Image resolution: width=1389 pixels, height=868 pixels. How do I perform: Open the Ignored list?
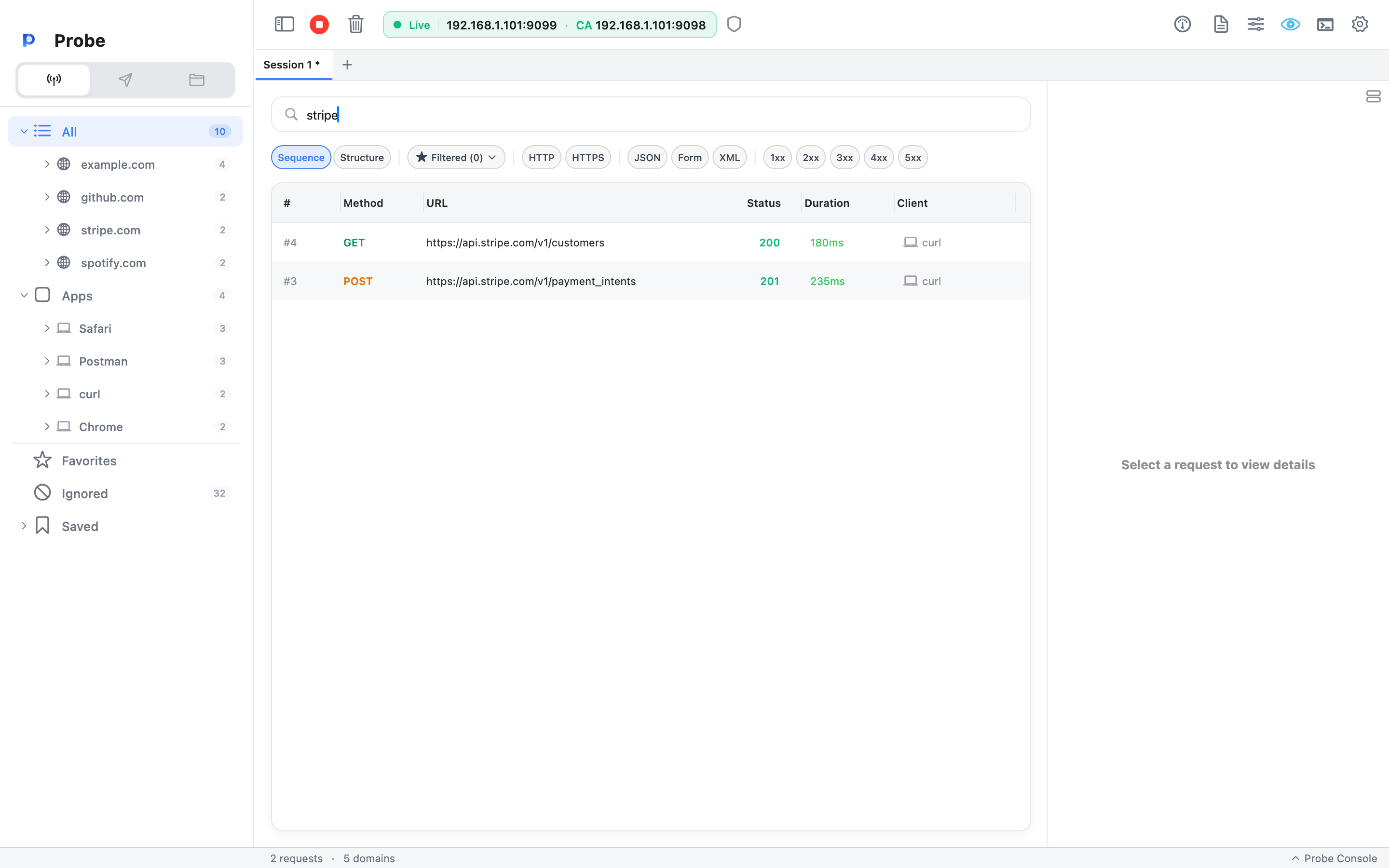pos(125,493)
